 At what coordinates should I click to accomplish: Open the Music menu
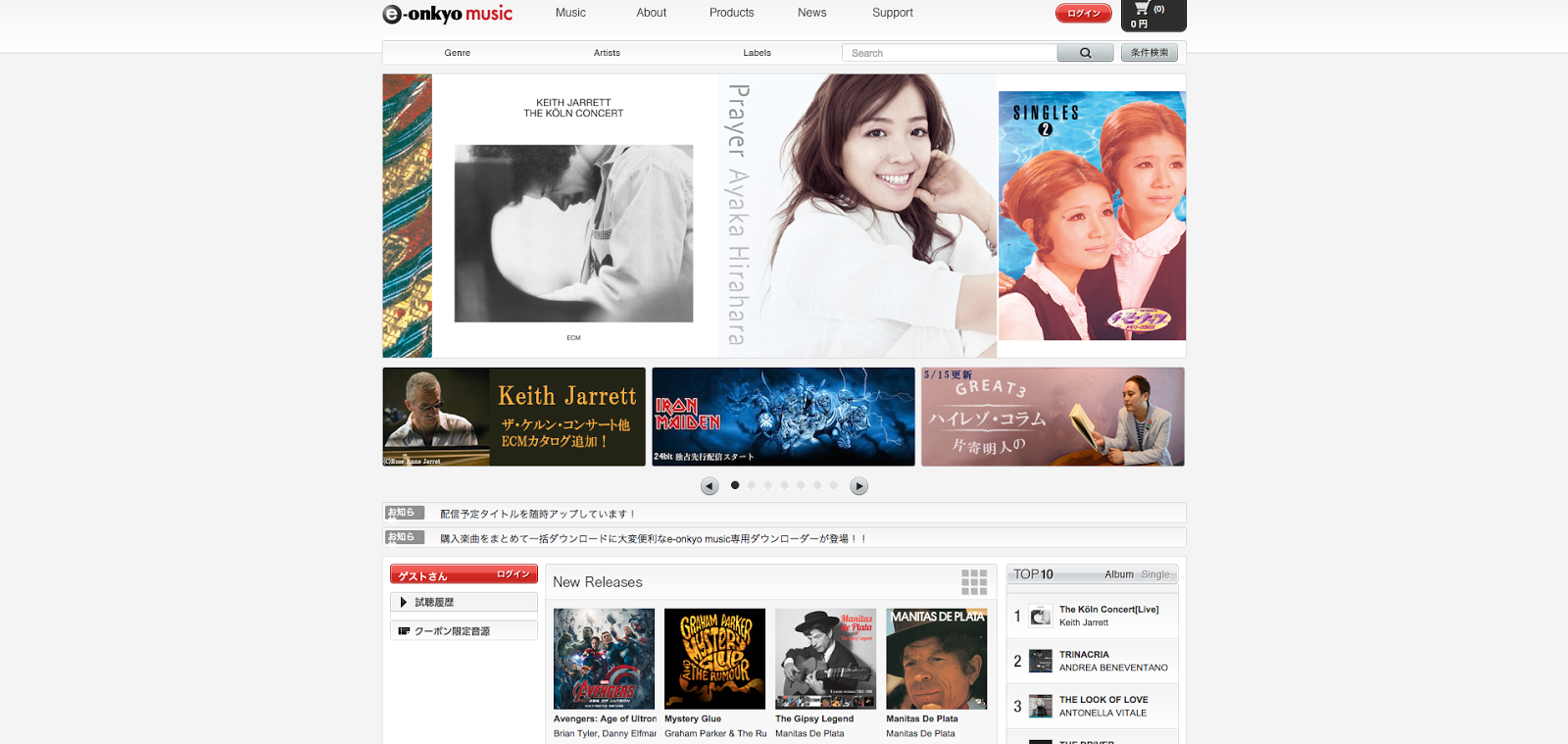pyautogui.click(x=570, y=13)
